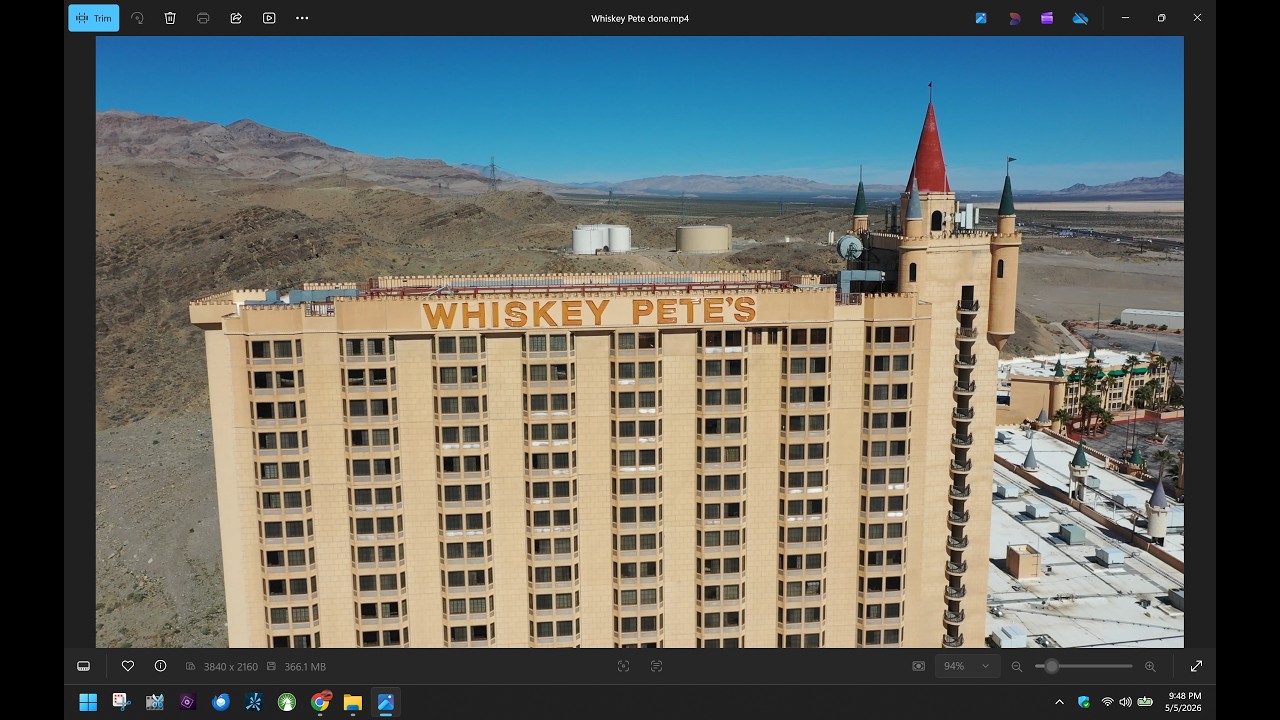Restore down the Photos window
1280x720 pixels.
click(x=1161, y=18)
